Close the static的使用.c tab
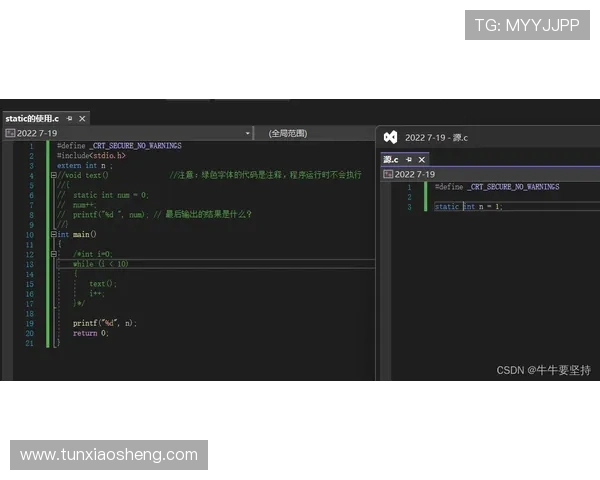 coord(81,119)
